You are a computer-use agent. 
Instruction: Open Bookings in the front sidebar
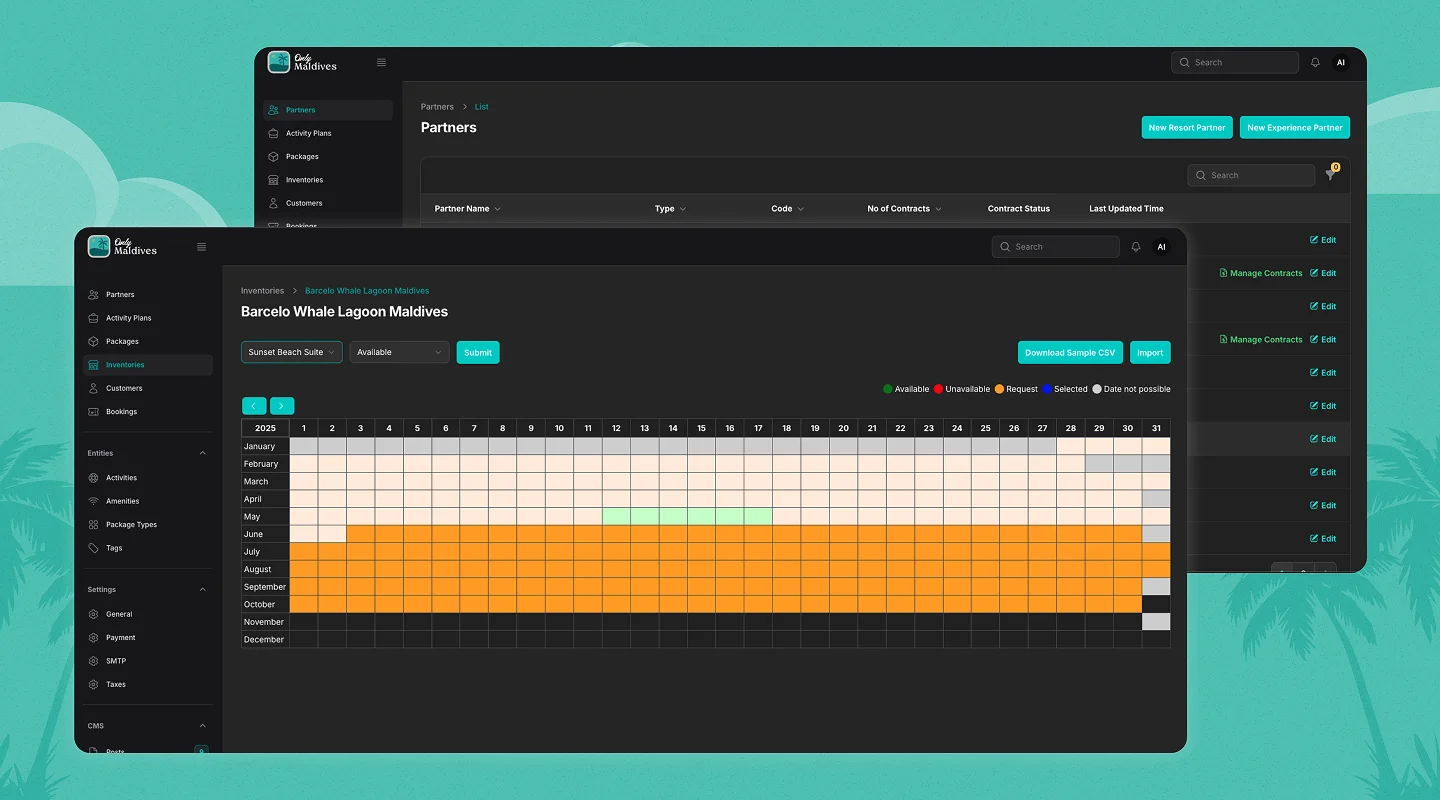pos(121,412)
